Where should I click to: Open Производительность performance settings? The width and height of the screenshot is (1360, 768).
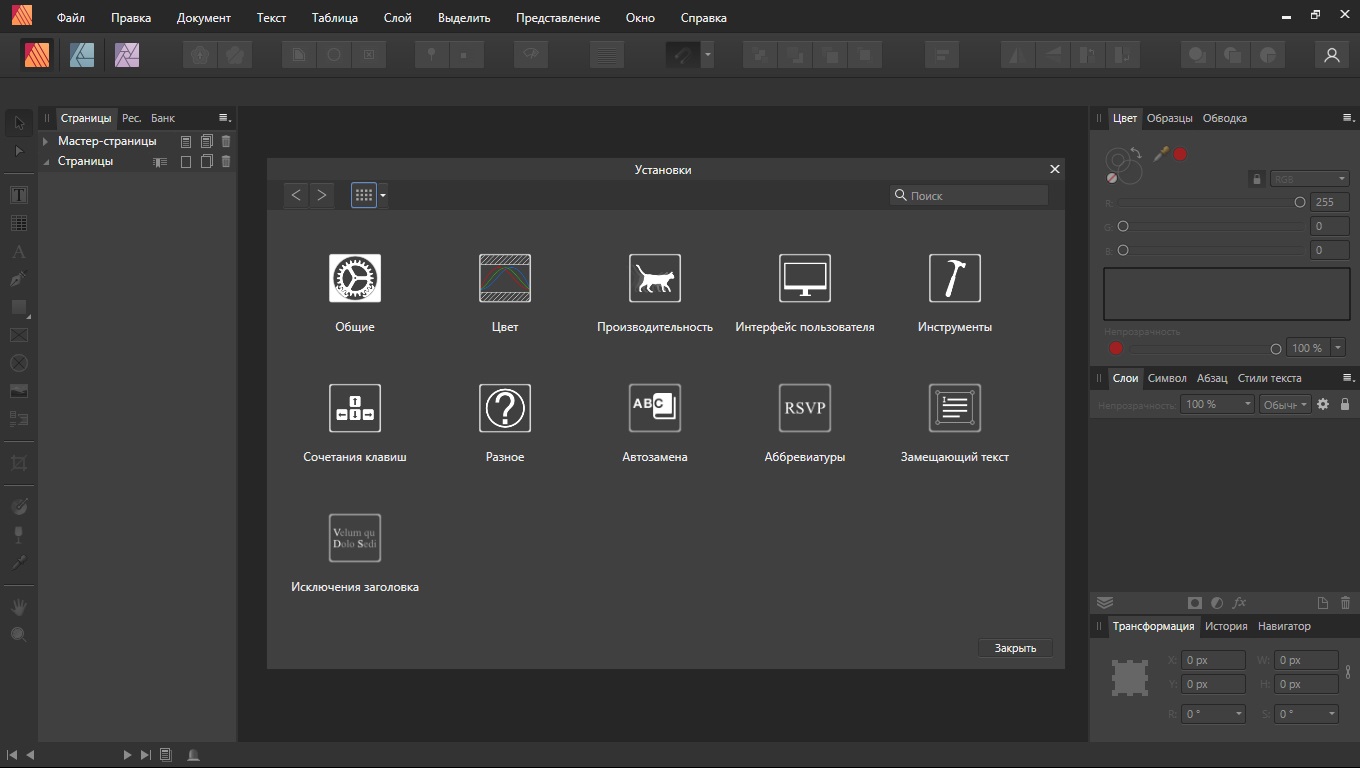coord(655,278)
